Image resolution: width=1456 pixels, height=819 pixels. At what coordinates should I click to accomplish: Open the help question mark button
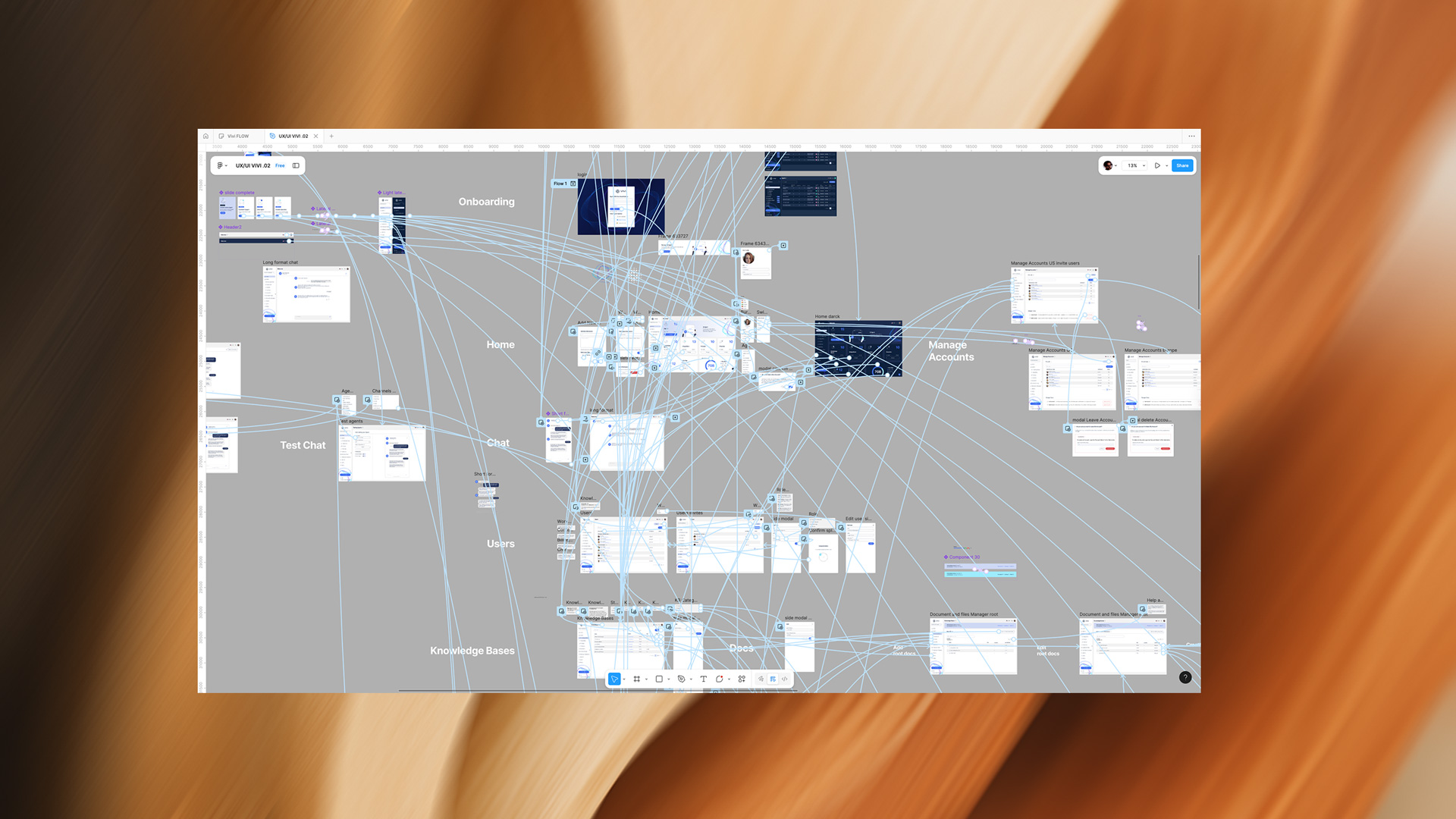point(1185,677)
